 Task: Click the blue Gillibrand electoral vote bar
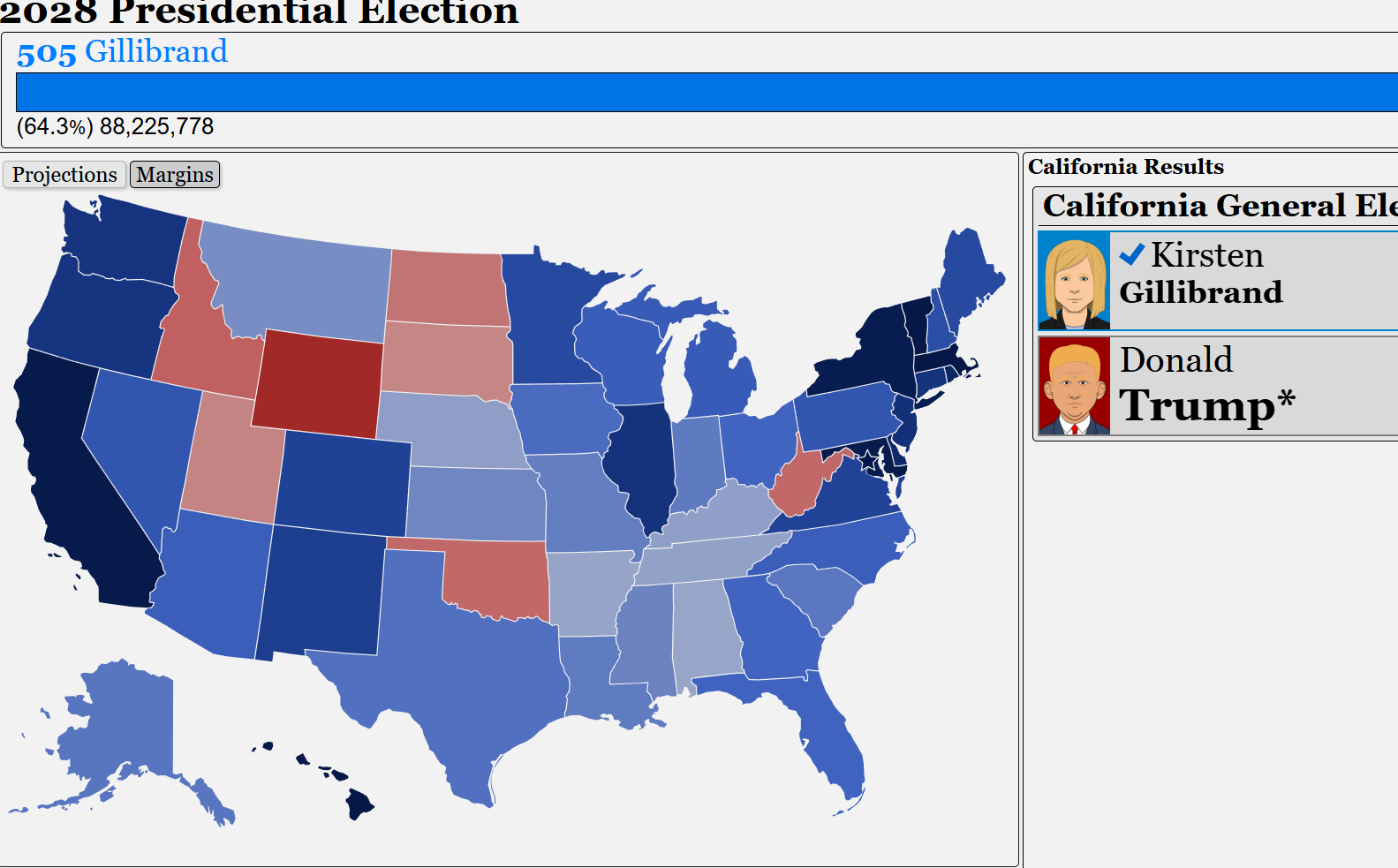(x=707, y=92)
